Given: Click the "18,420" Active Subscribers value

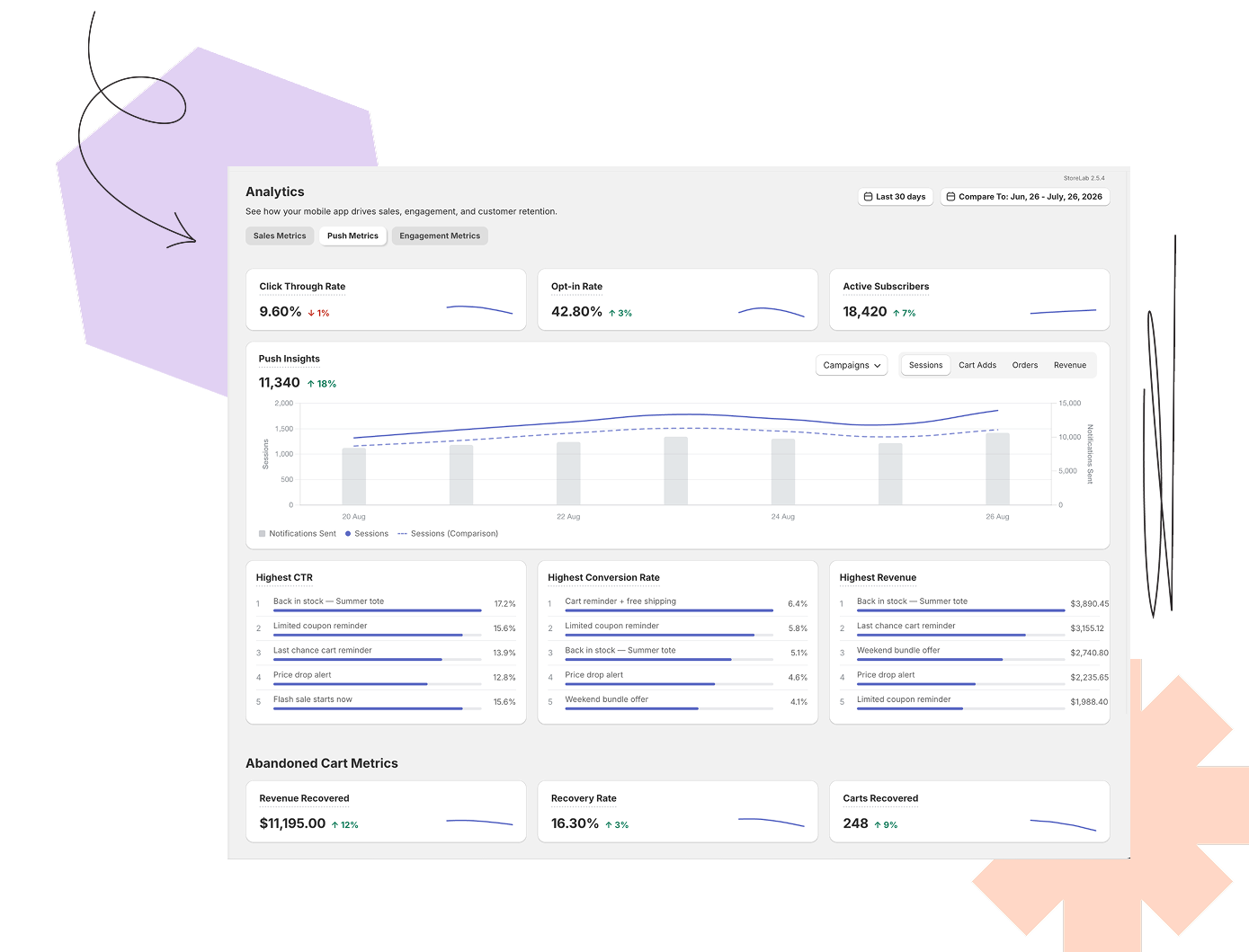Looking at the screenshot, I should tap(865, 312).
